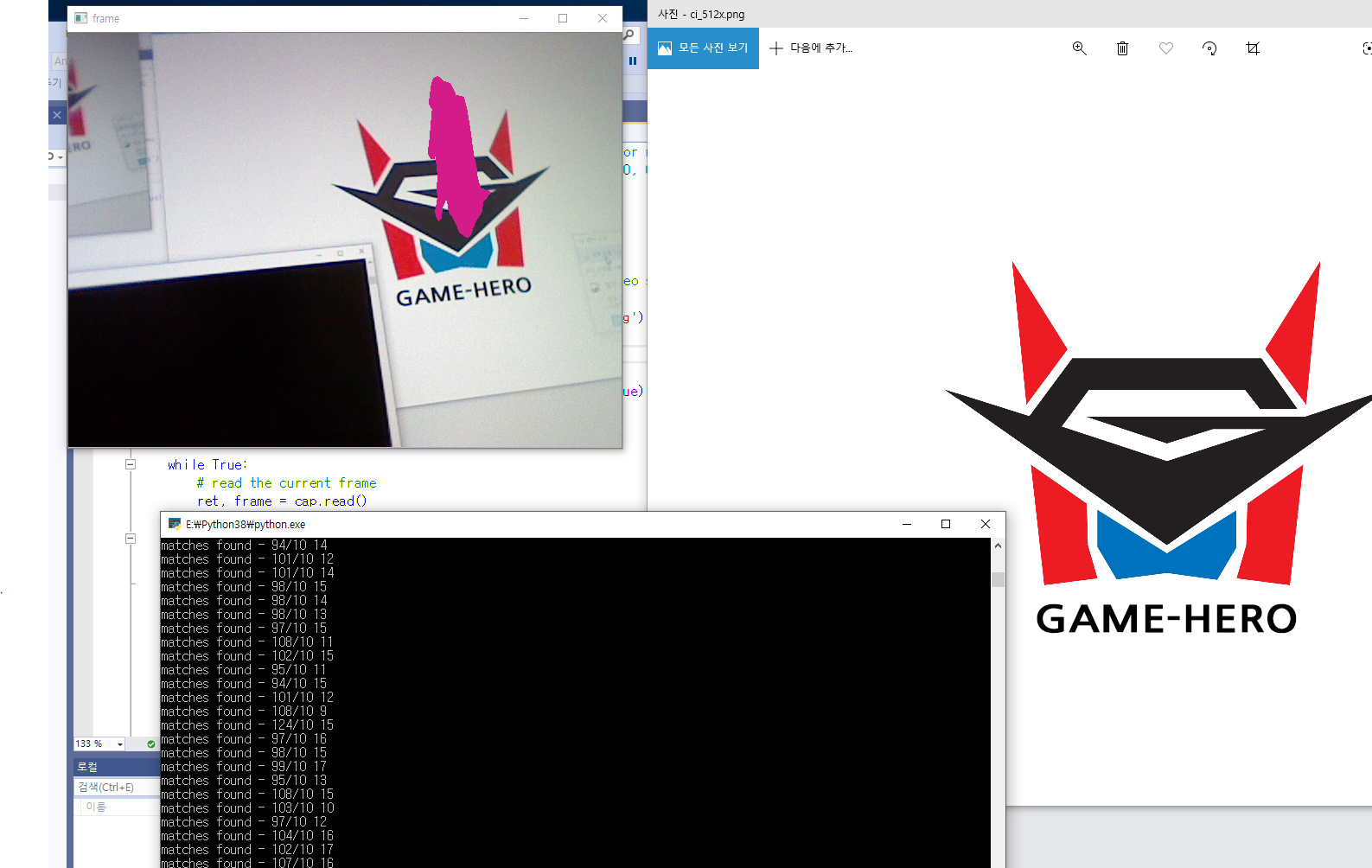Click the 'frame' window title text
Viewport: 1372px width, 868px height.
(x=105, y=18)
